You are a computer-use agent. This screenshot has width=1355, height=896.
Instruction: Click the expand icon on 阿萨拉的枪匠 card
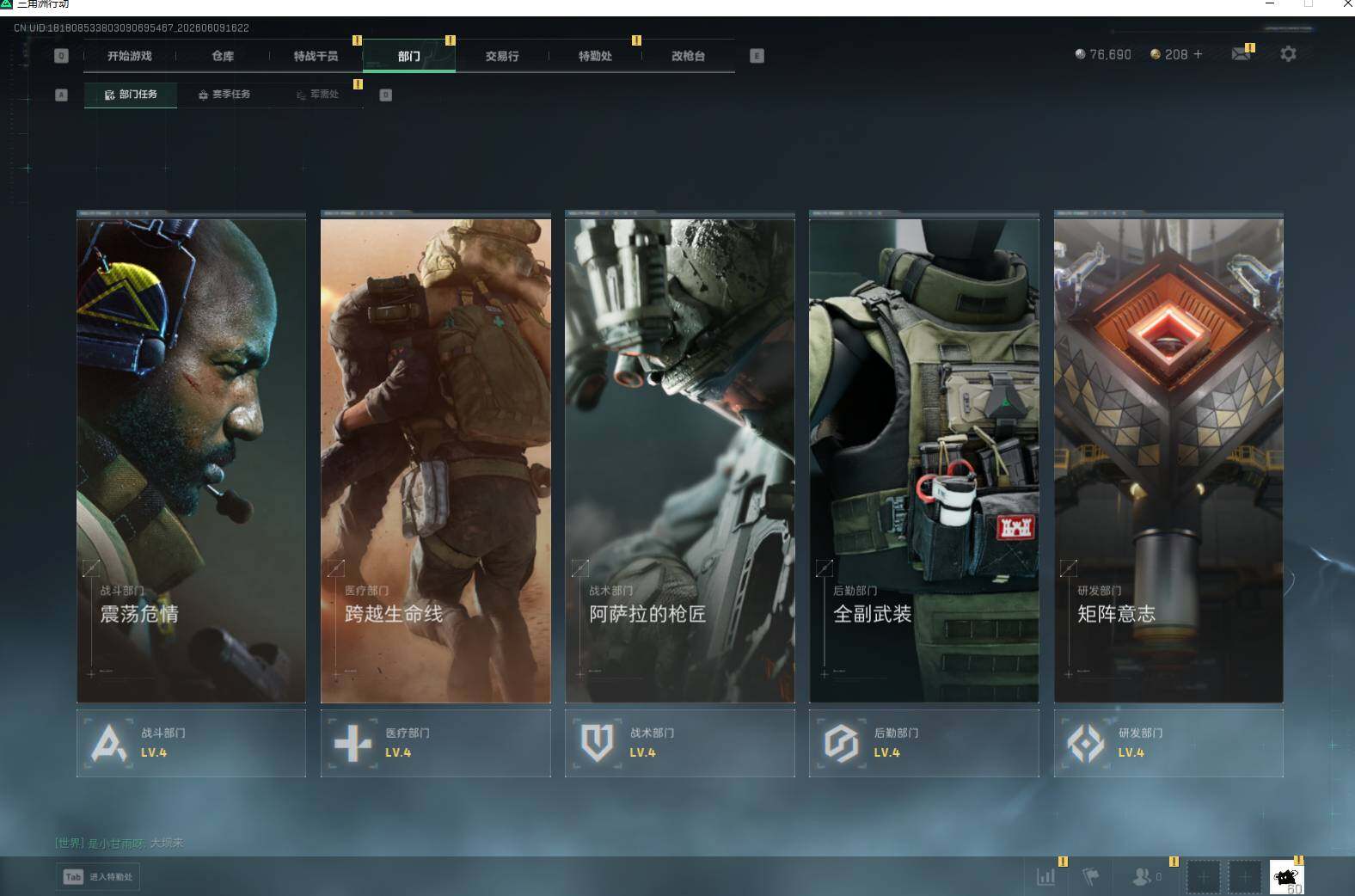(580, 568)
